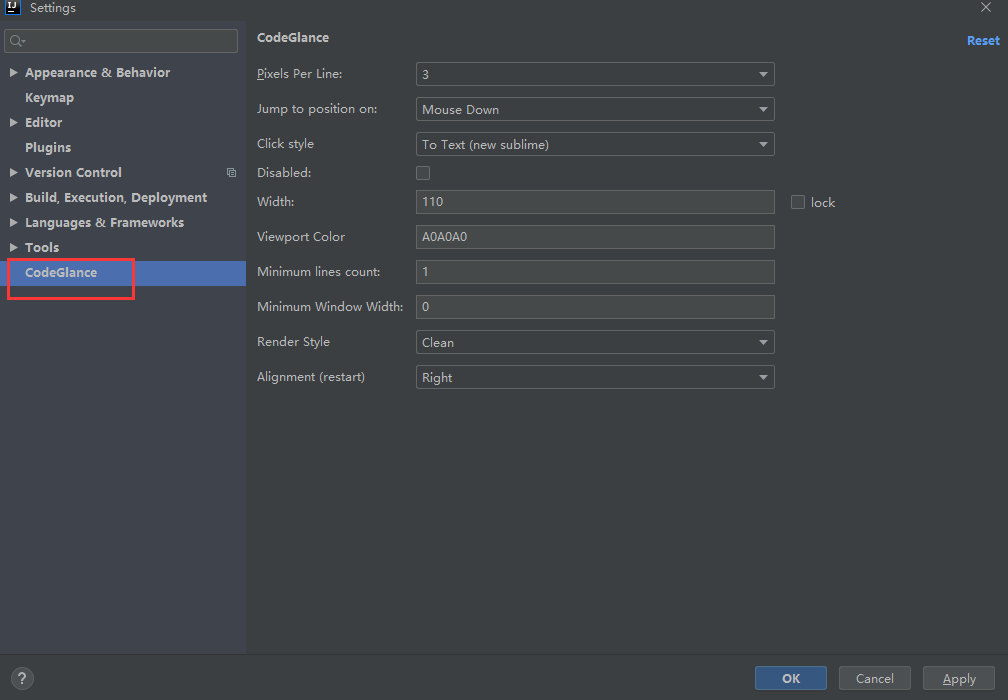1008x700 pixels.
Task: Click the Cancel button
Action: pos(874,678)
